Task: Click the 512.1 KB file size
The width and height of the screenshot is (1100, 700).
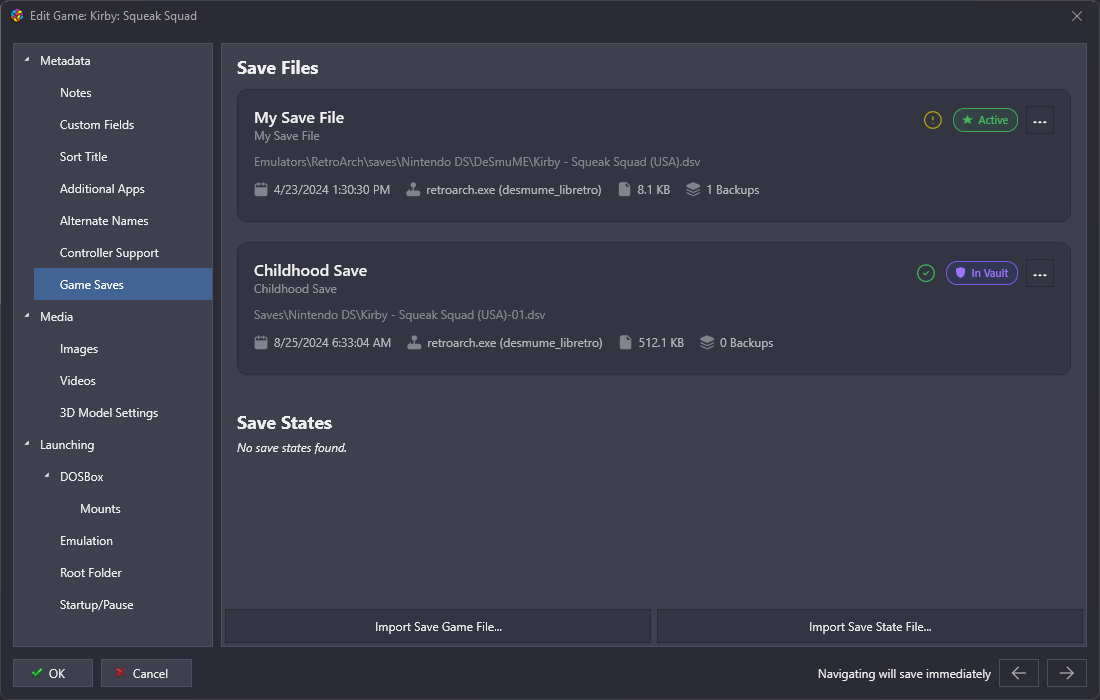Action: 661,343
